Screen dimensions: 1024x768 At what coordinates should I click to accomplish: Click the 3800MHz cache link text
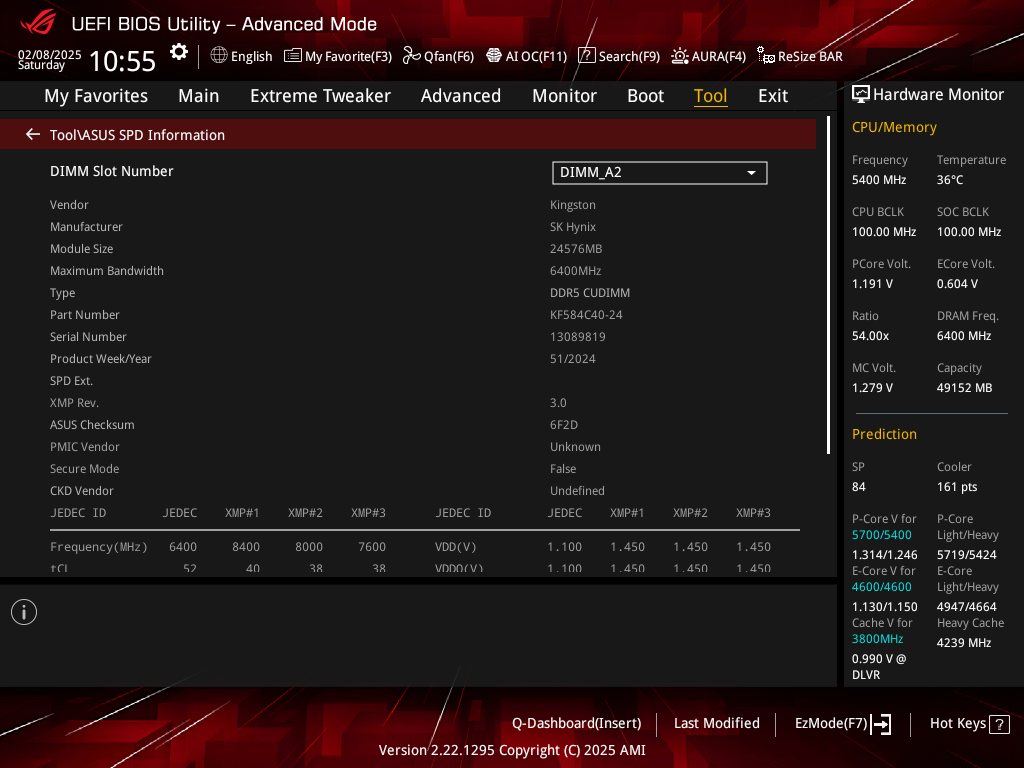tap(877, 639)
